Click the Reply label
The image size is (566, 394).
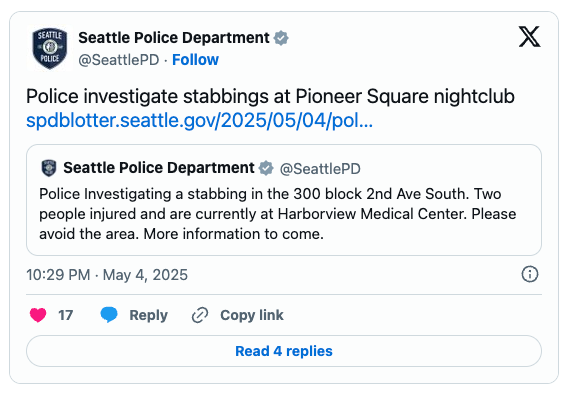148,315
